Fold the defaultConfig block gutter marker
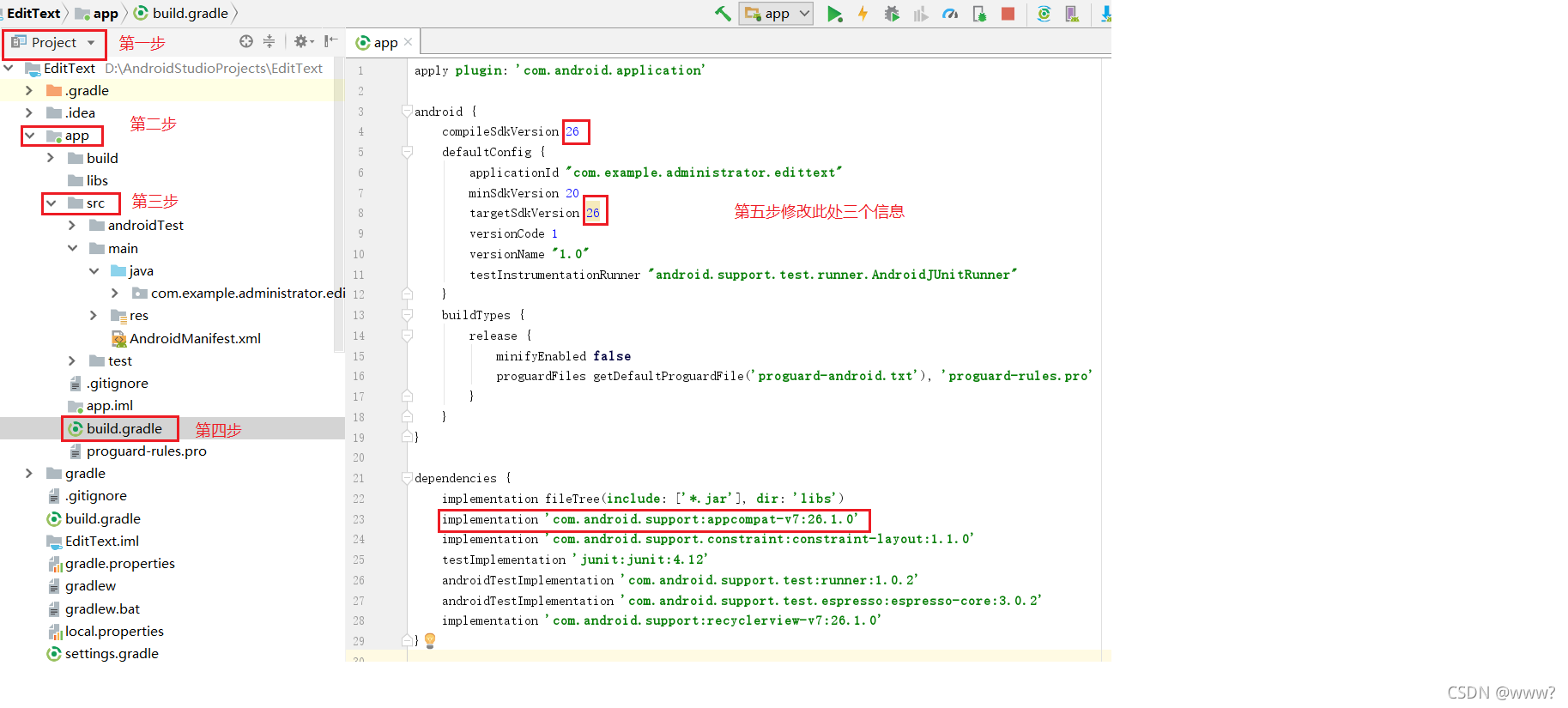 pyautogui.click(x=407, y=152)
